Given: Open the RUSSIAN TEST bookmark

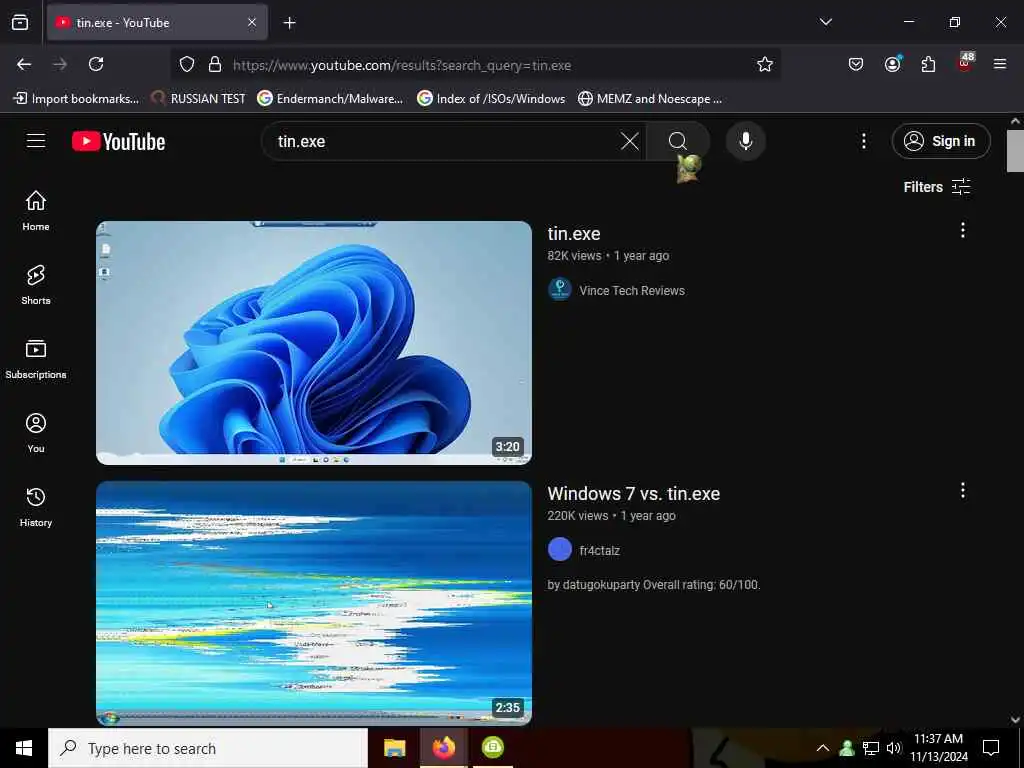Looking at the screenshot, I should (x=198, y=99).
